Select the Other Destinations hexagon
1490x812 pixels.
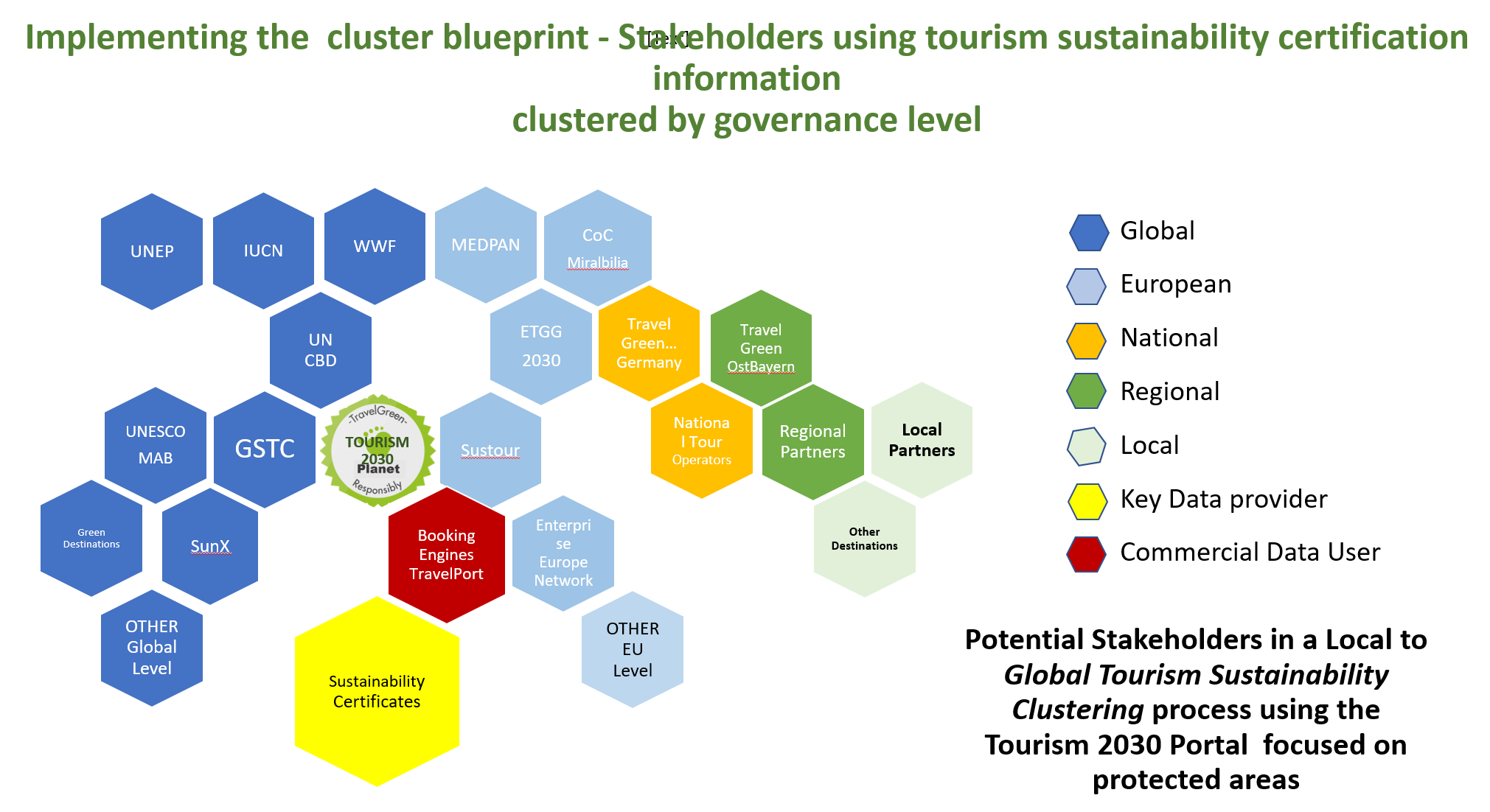(865, 539)
